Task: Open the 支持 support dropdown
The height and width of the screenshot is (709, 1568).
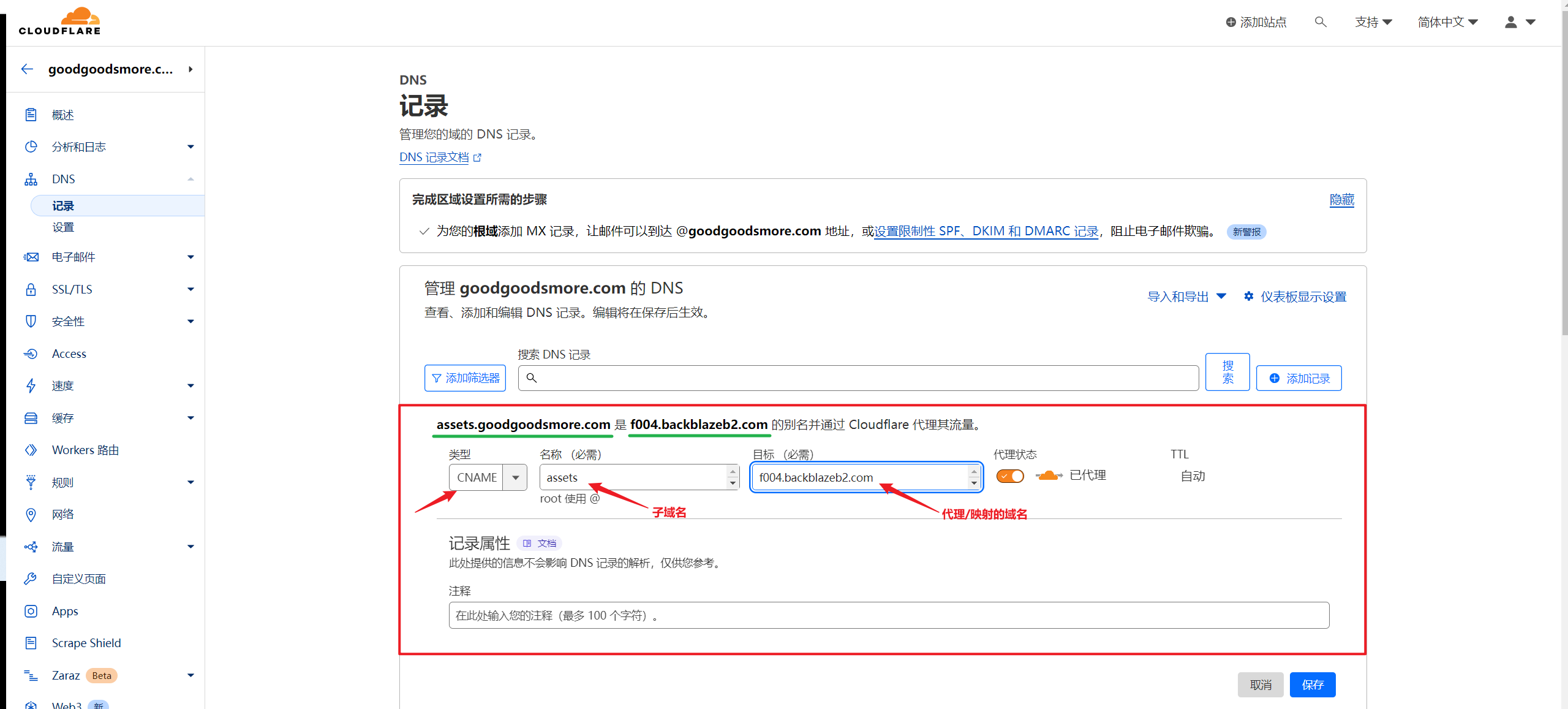Action: 1373,22
